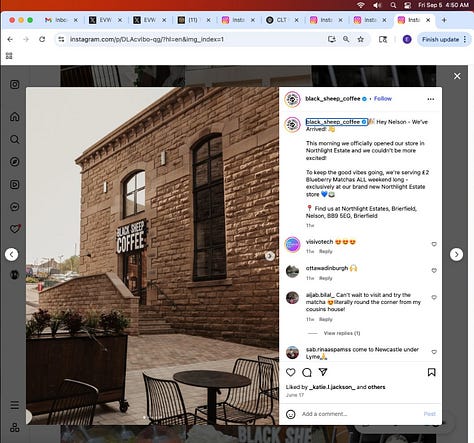Like the post with heart icon
This screenshot has width=474, height=443.
(x=291, y=372)
